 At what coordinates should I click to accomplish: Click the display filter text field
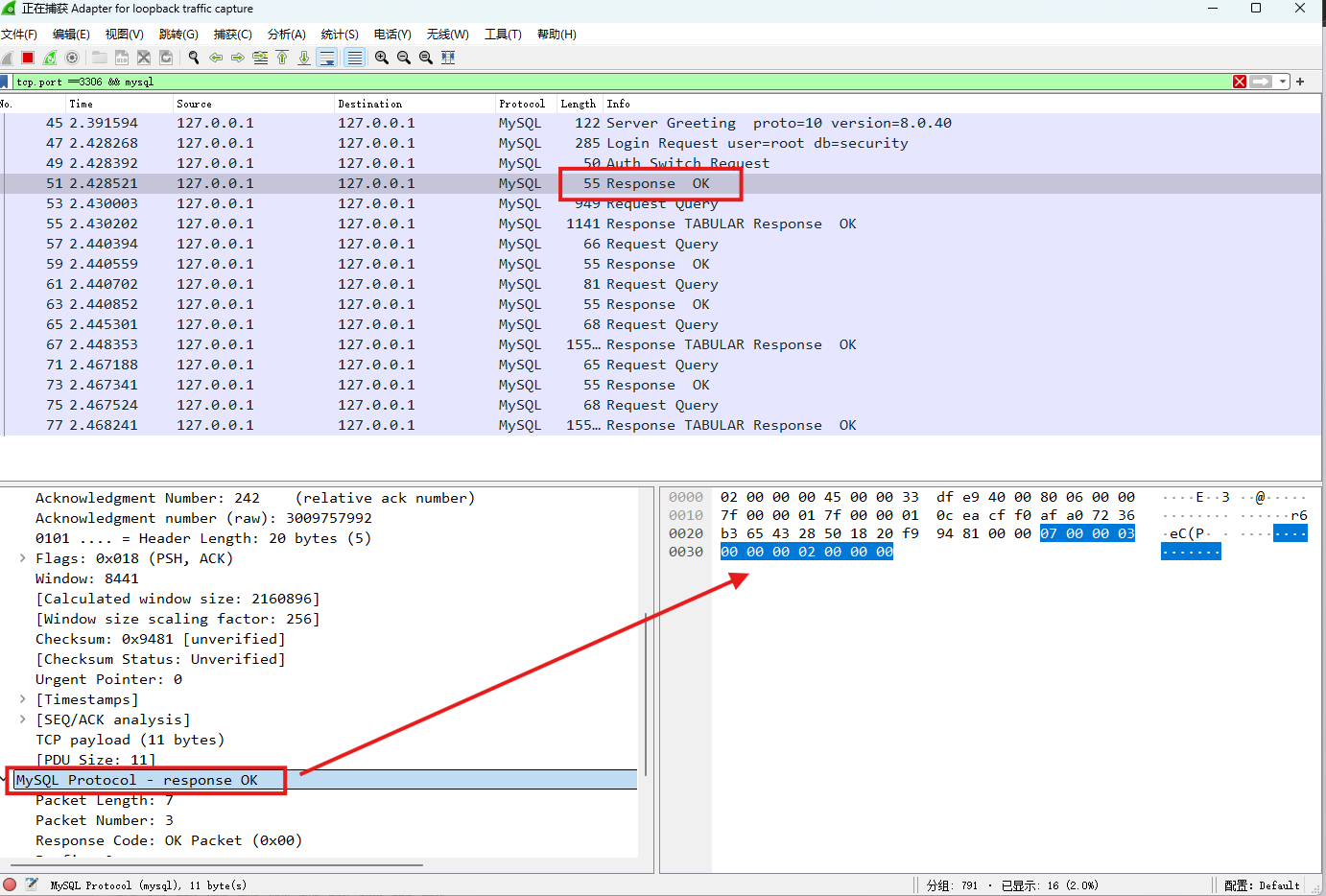tap(622, 82)
